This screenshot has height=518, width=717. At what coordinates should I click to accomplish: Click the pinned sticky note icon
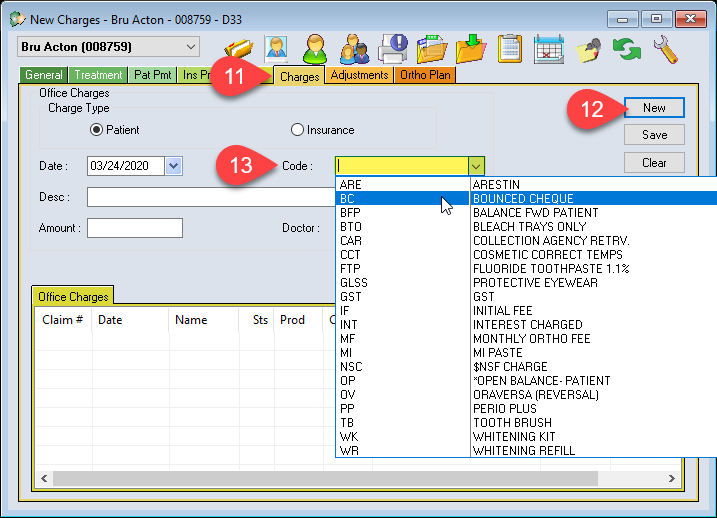pyautogui.click(x=589, y=50)
